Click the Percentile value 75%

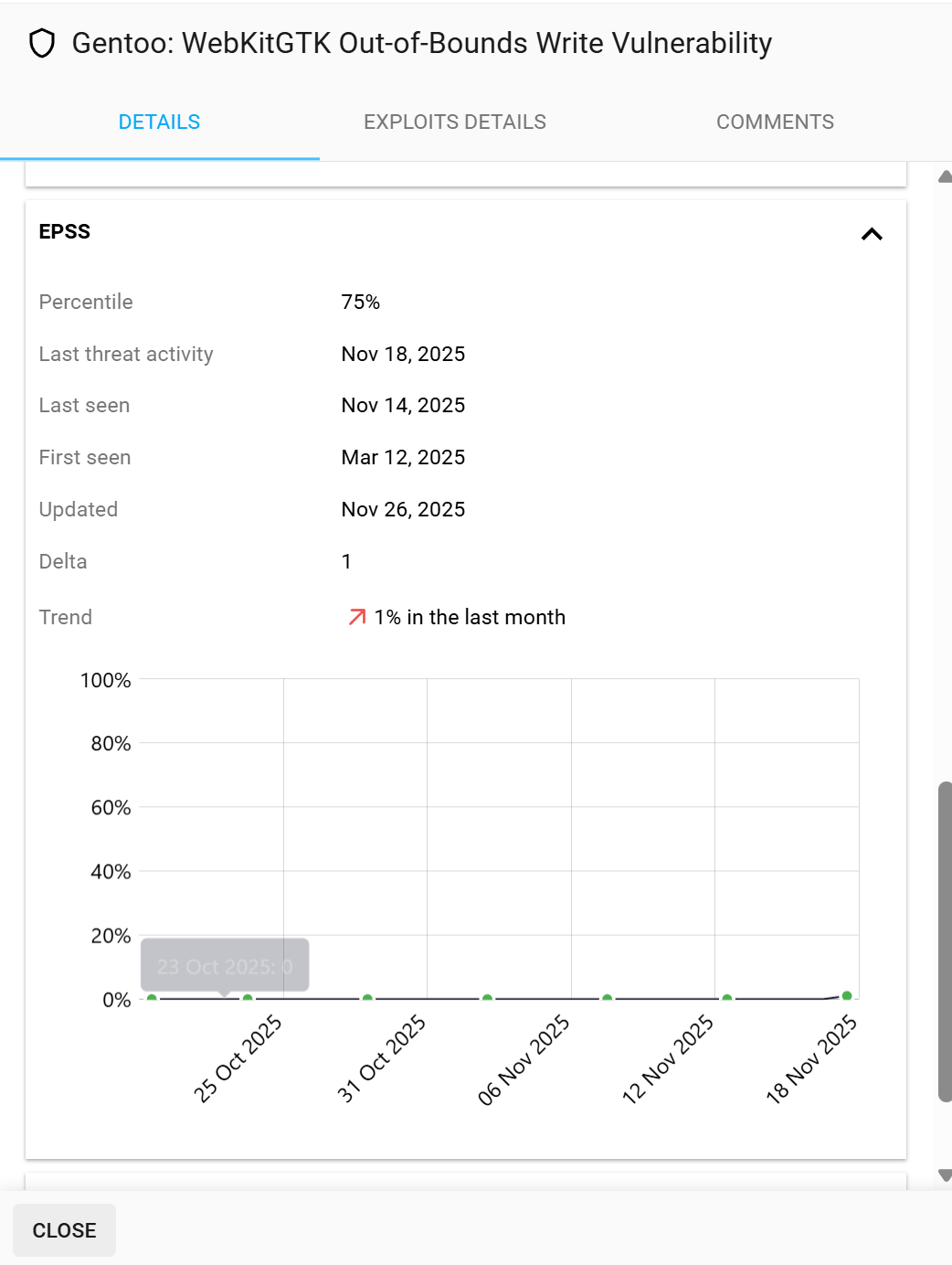[x=361, y=303]
